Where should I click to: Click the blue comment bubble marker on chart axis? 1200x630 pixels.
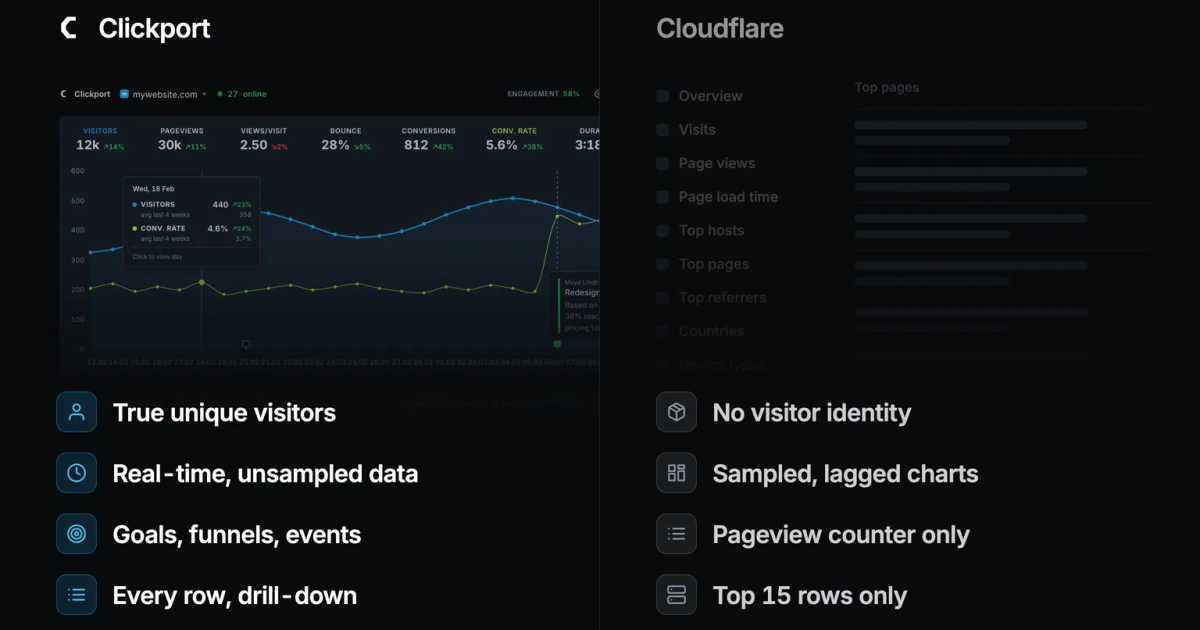[x=246, y=344]
